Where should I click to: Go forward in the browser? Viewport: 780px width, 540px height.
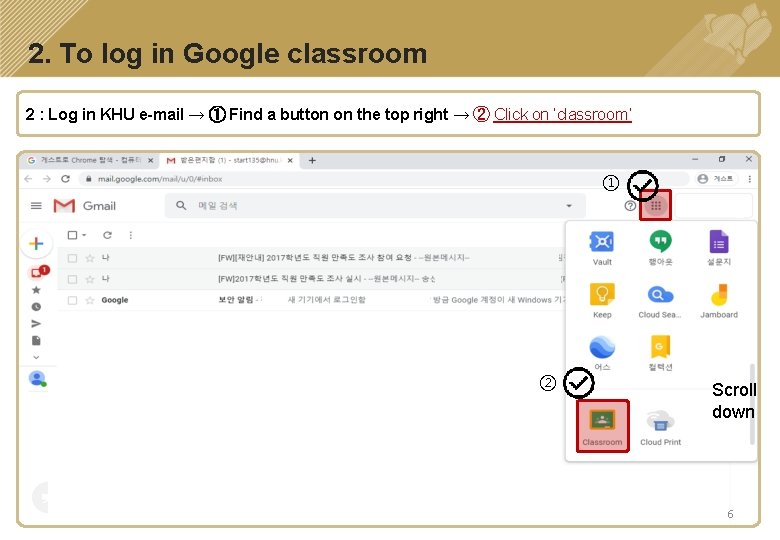[x=47, y=179]
